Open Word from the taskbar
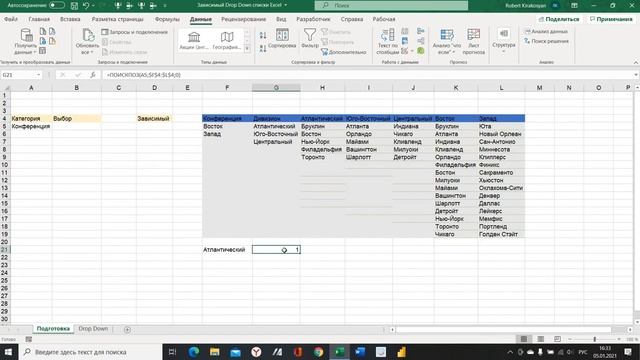This screenshot has width=640, height=360. click(360, 351)
